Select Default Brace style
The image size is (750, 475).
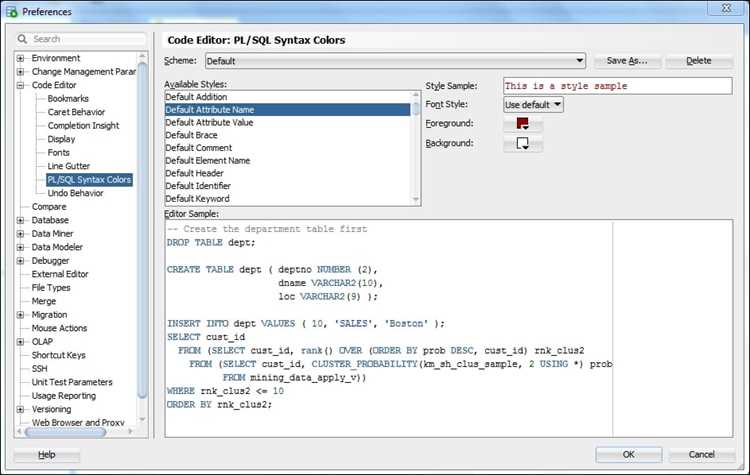point(287,135)
